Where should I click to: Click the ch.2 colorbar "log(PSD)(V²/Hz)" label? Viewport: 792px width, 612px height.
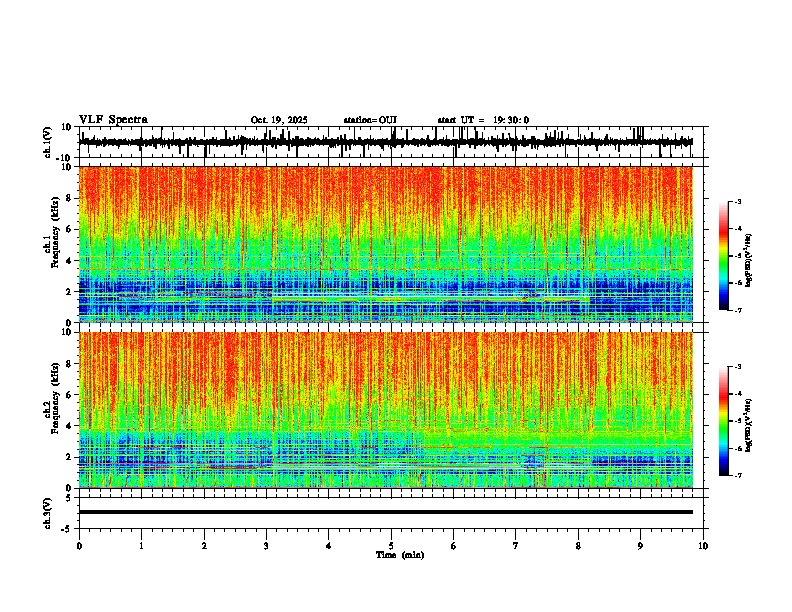click(748, 425)
